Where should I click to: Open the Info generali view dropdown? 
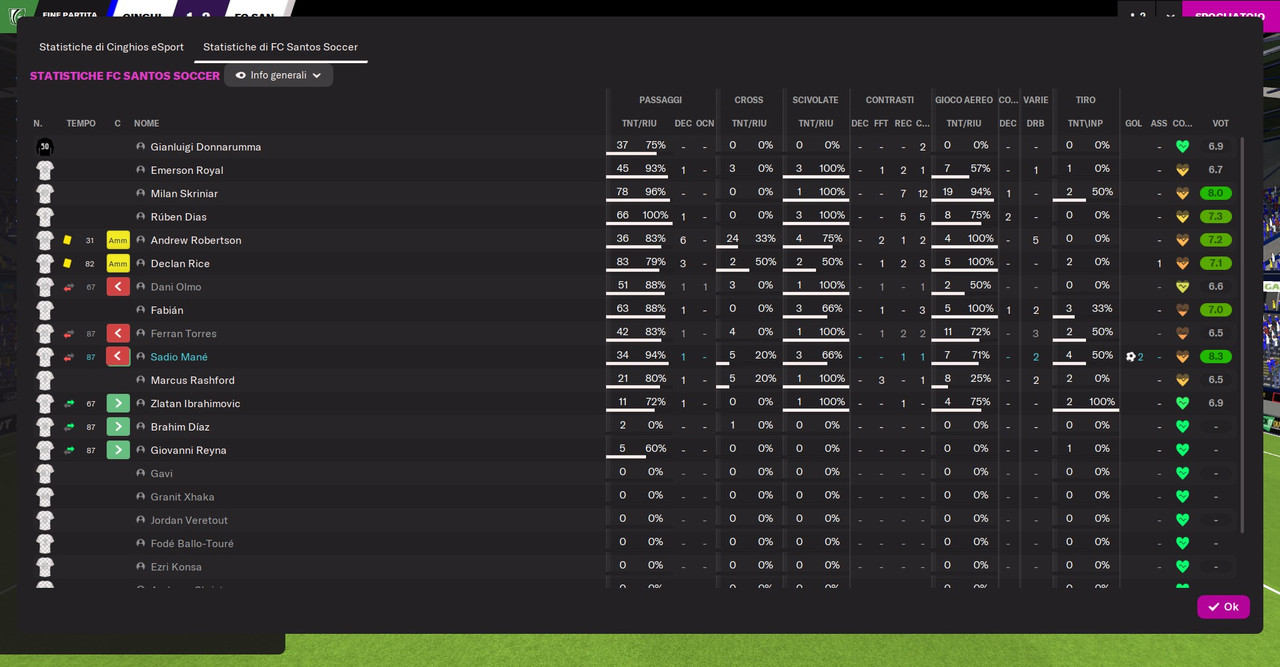[279, 75]
